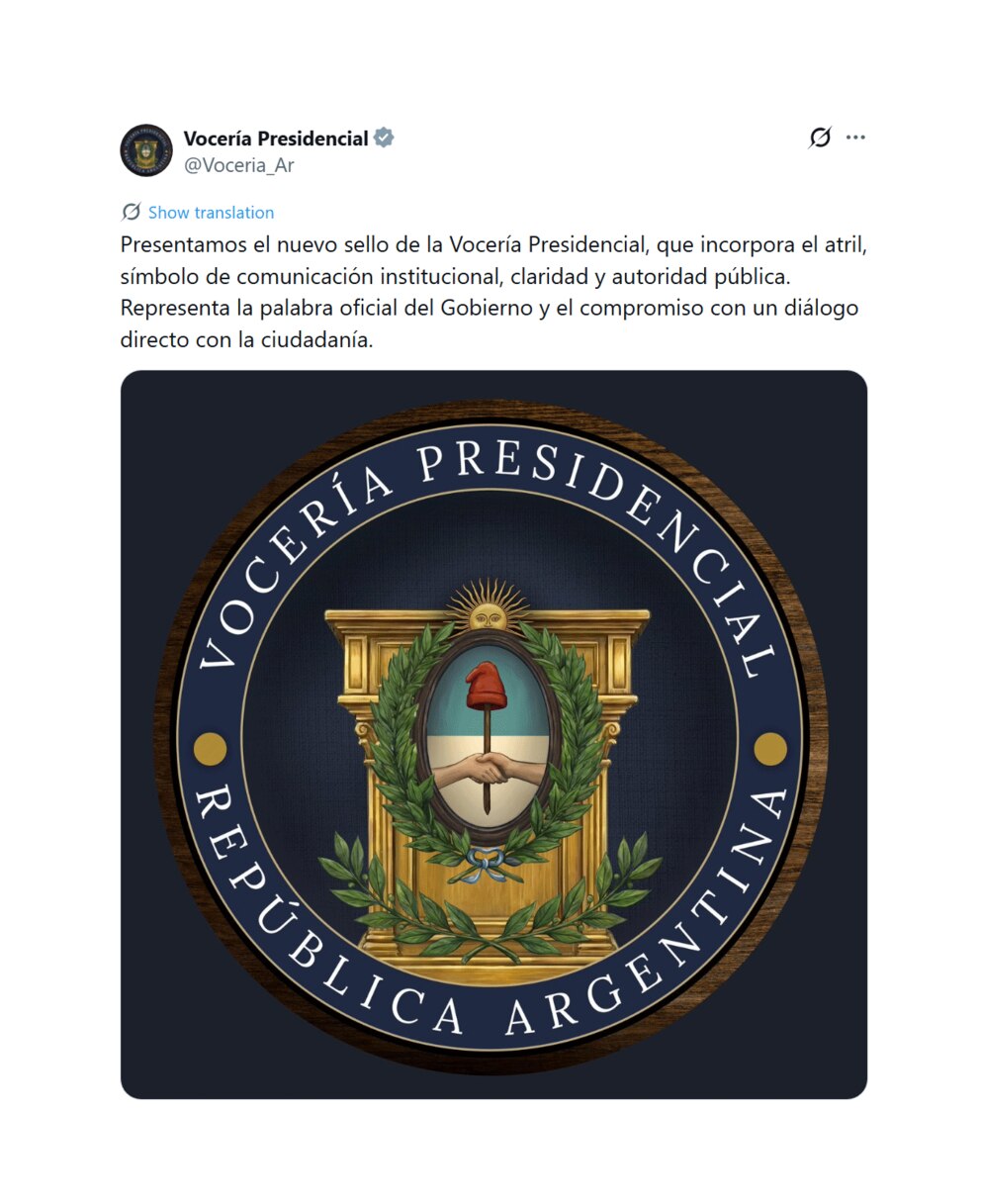The image size is (981, 1204).
Task: Click the left gold dot on the seal ring
Action: pos(210,749)
